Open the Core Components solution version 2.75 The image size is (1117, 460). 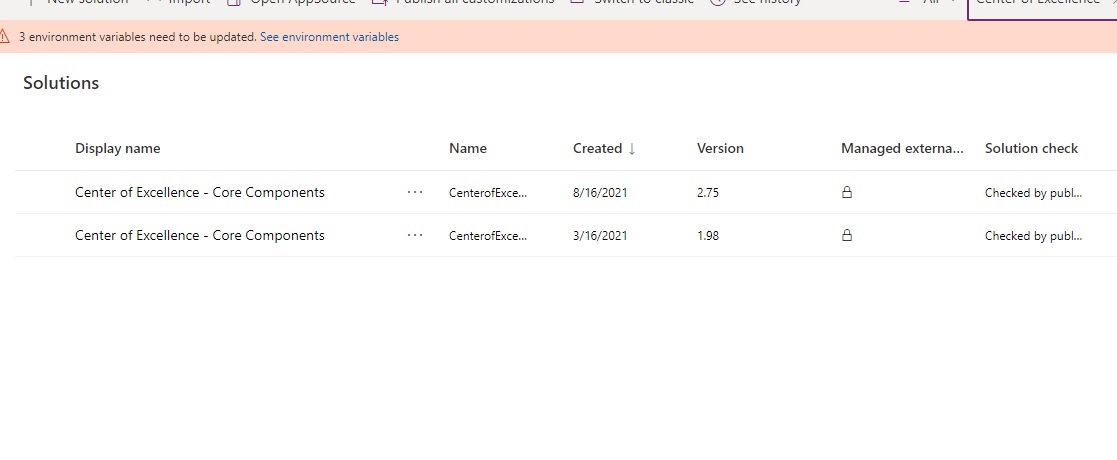coord(199,192)
